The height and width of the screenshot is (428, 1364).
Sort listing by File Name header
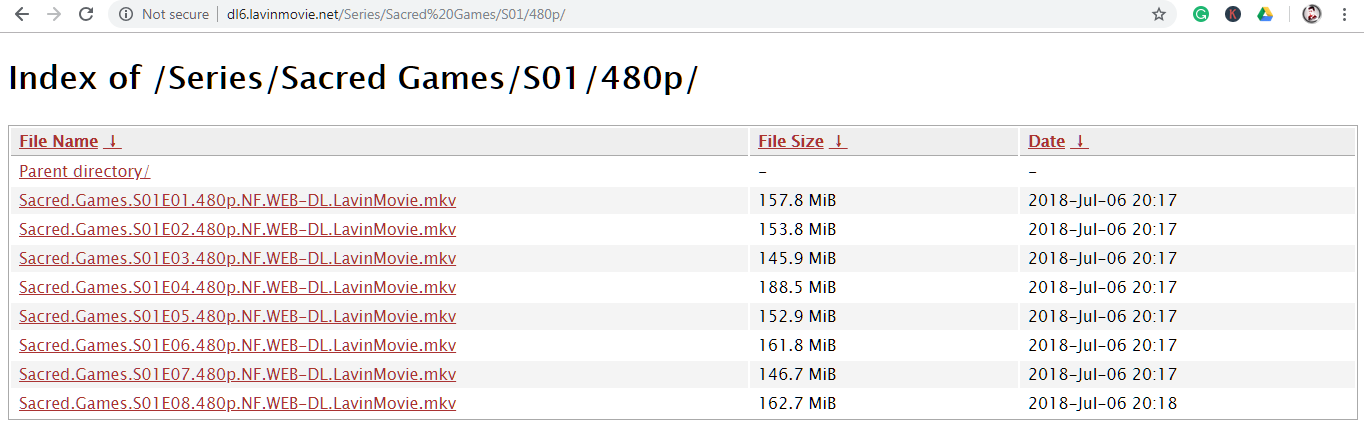tap(58, 141)
